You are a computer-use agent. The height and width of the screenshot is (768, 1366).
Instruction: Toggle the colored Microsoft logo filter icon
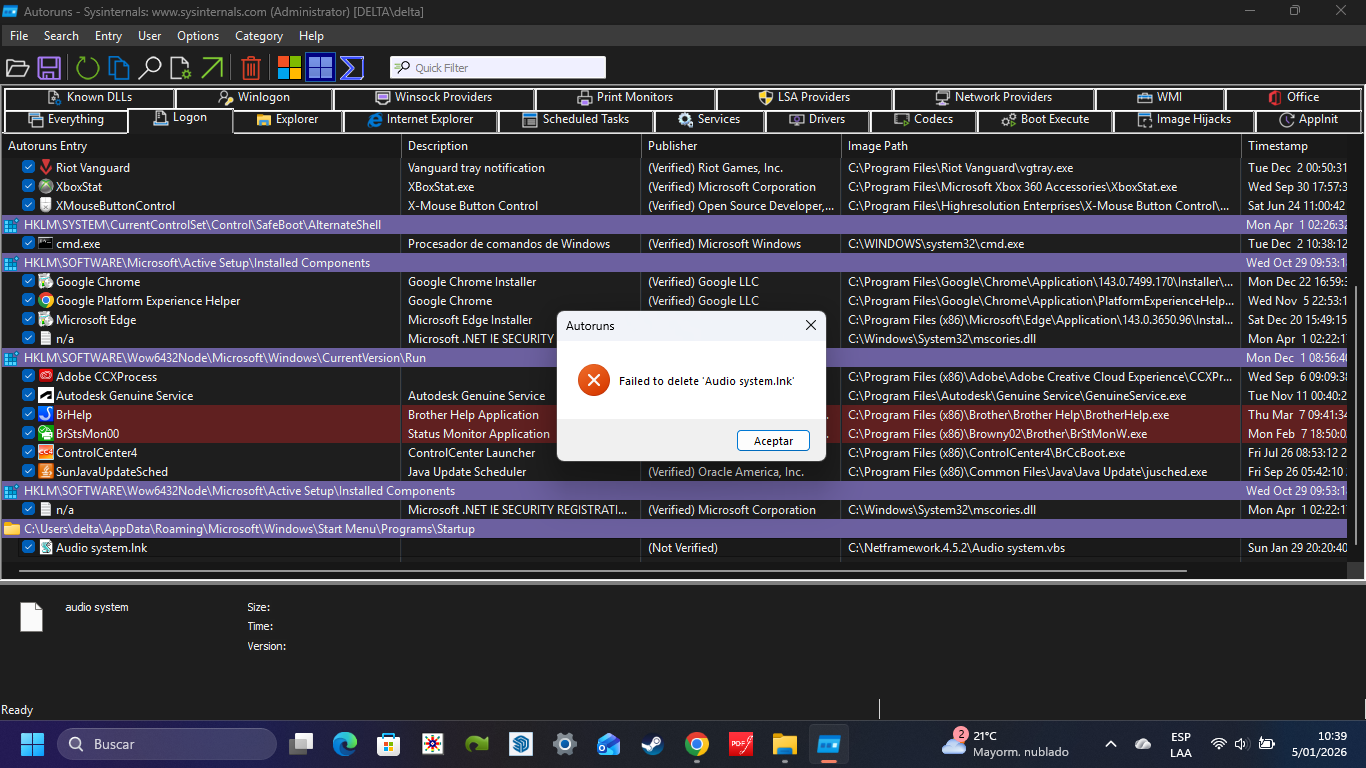[x=289, y=68]
